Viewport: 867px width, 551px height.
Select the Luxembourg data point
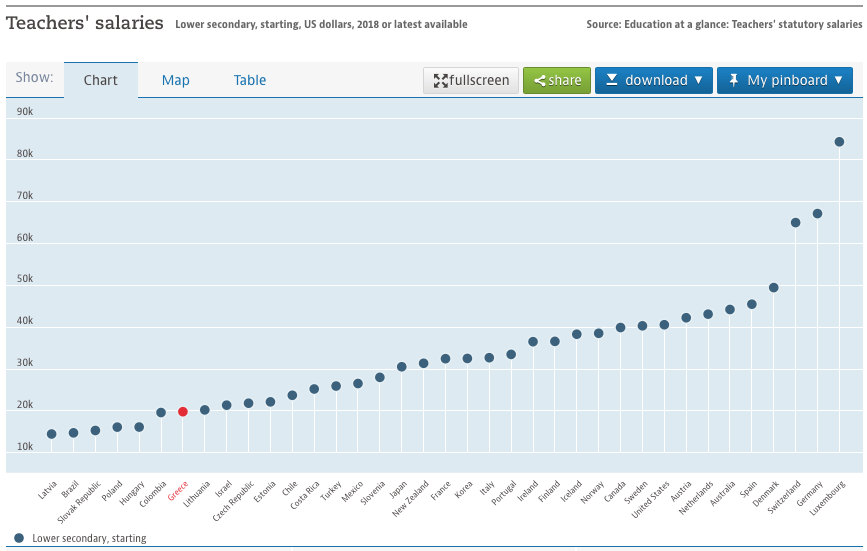839,142
